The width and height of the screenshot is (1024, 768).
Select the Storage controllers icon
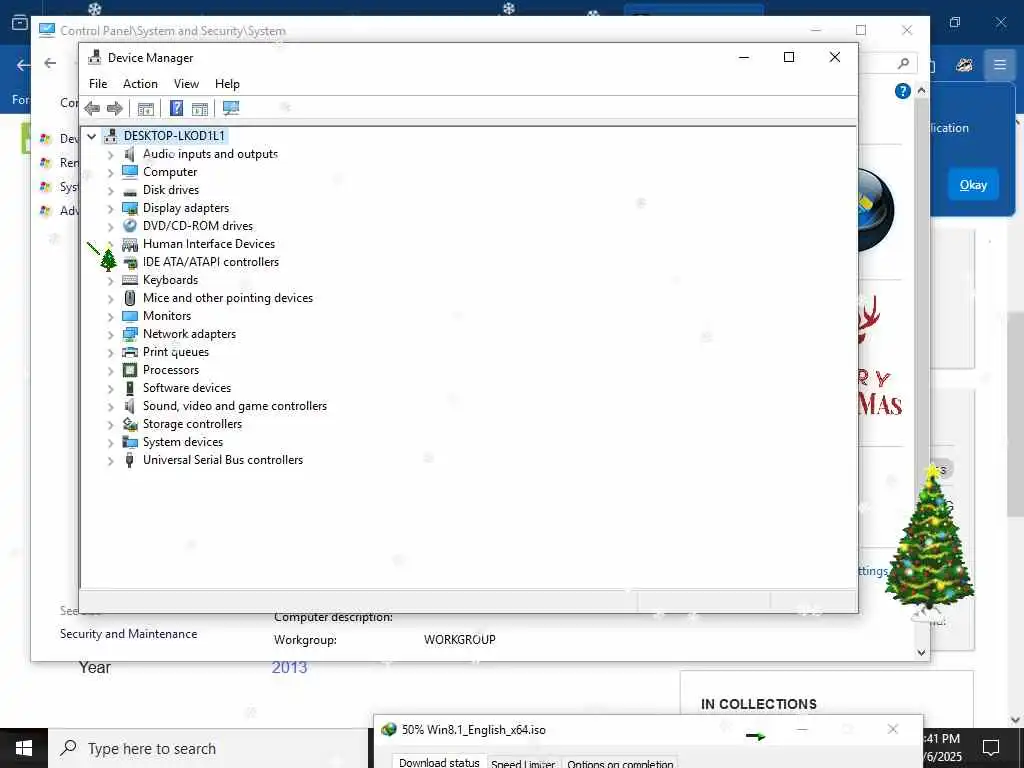(130, 424)
